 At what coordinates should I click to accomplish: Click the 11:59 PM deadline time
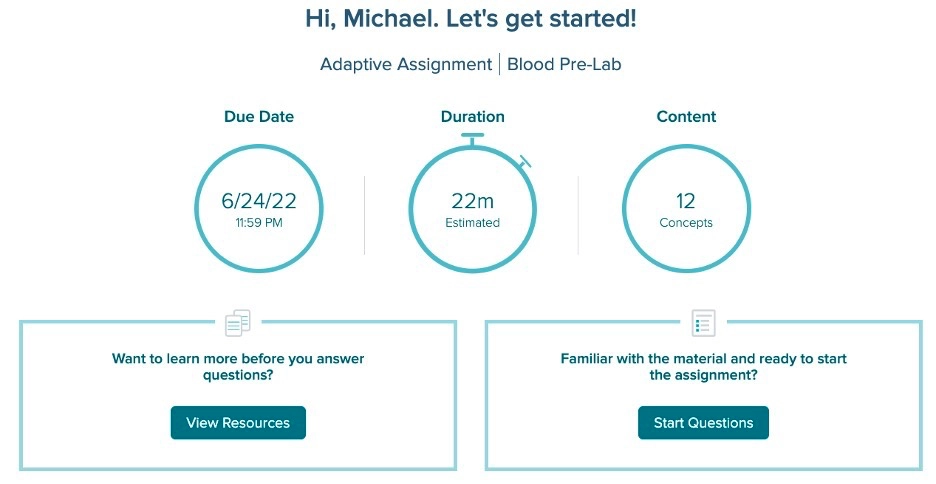coord(259,223)
